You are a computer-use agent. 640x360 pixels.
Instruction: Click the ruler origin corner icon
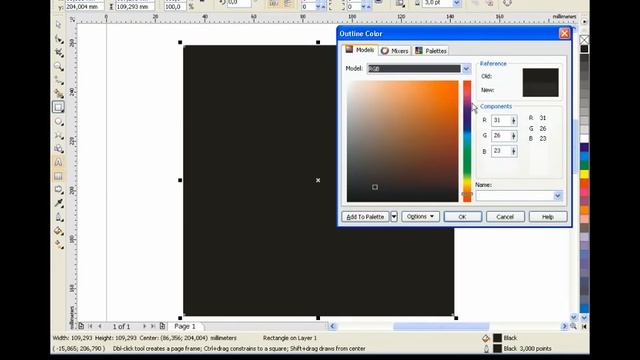point(72,19)
